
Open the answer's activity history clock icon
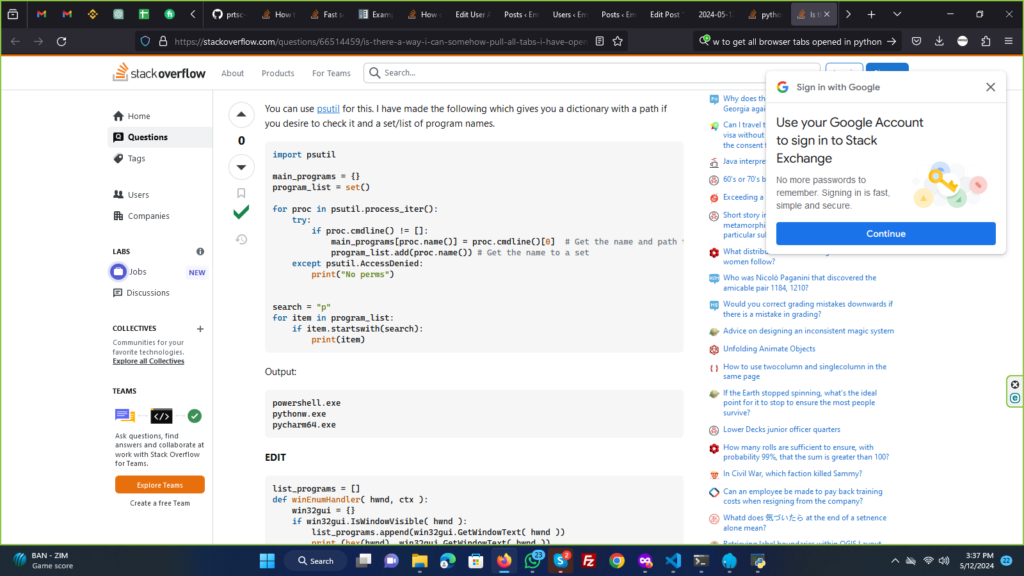241,239
